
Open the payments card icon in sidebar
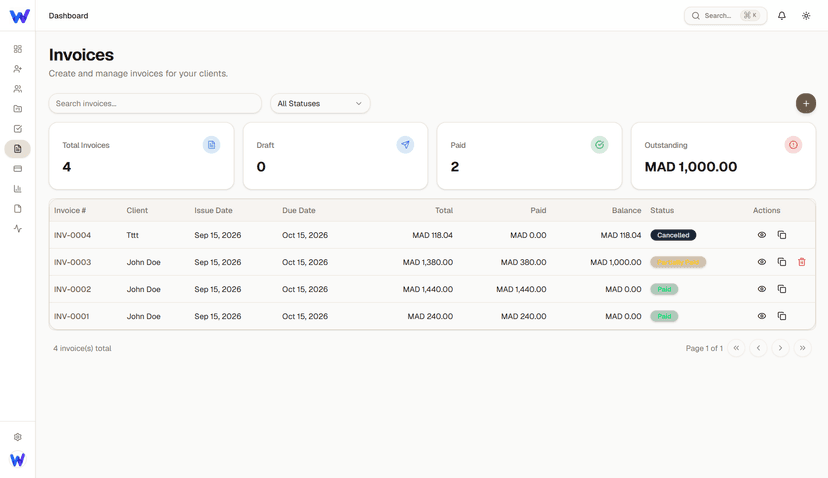pyautogui.click(x=17, y=169)
